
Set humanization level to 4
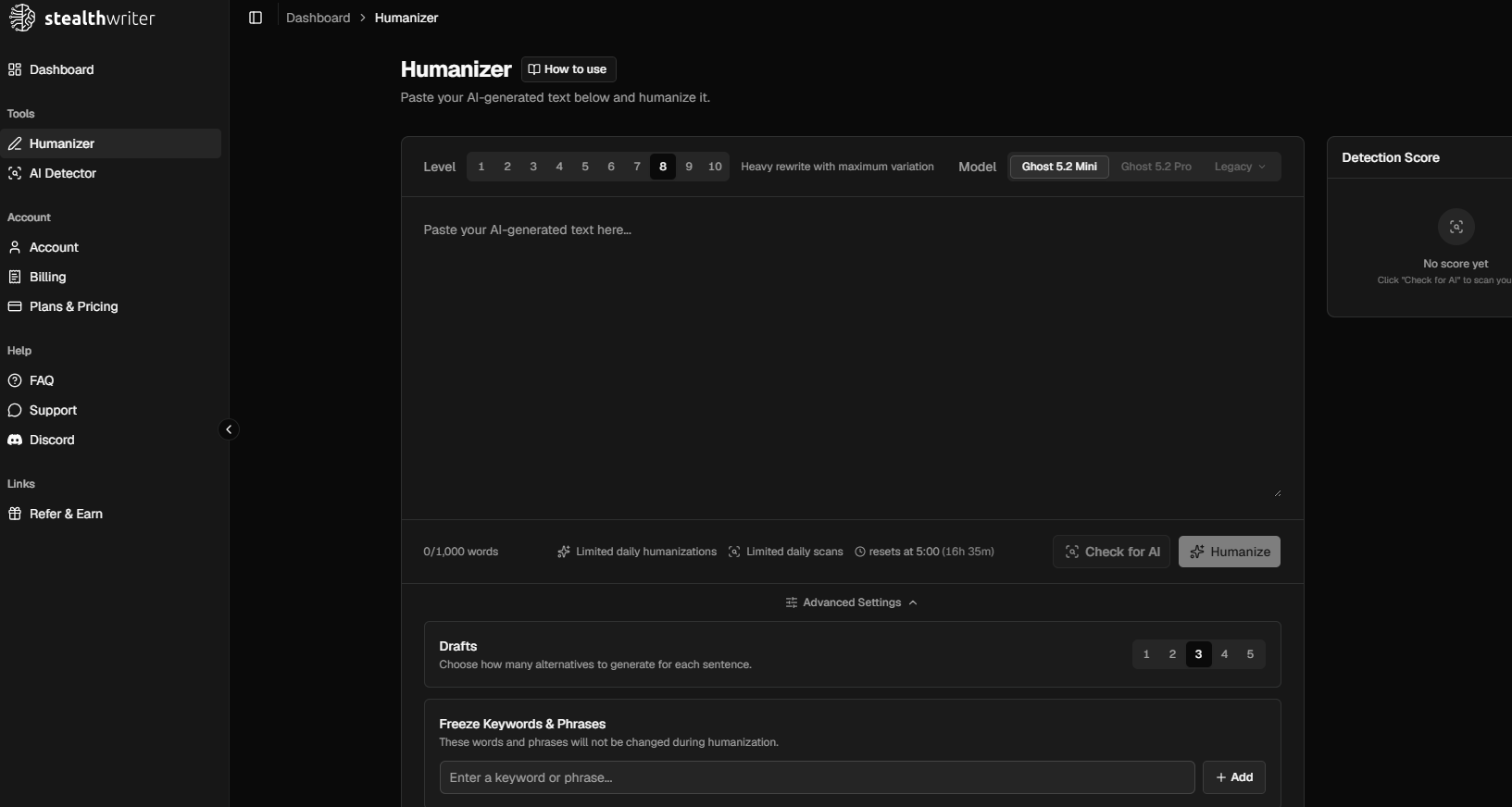click(559, 167)
